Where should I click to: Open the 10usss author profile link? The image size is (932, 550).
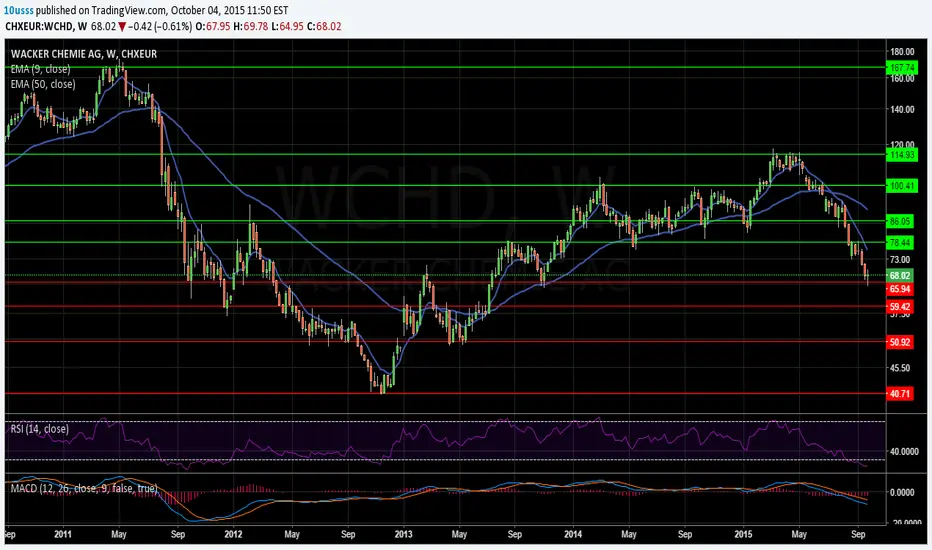[x=18, y=10]
